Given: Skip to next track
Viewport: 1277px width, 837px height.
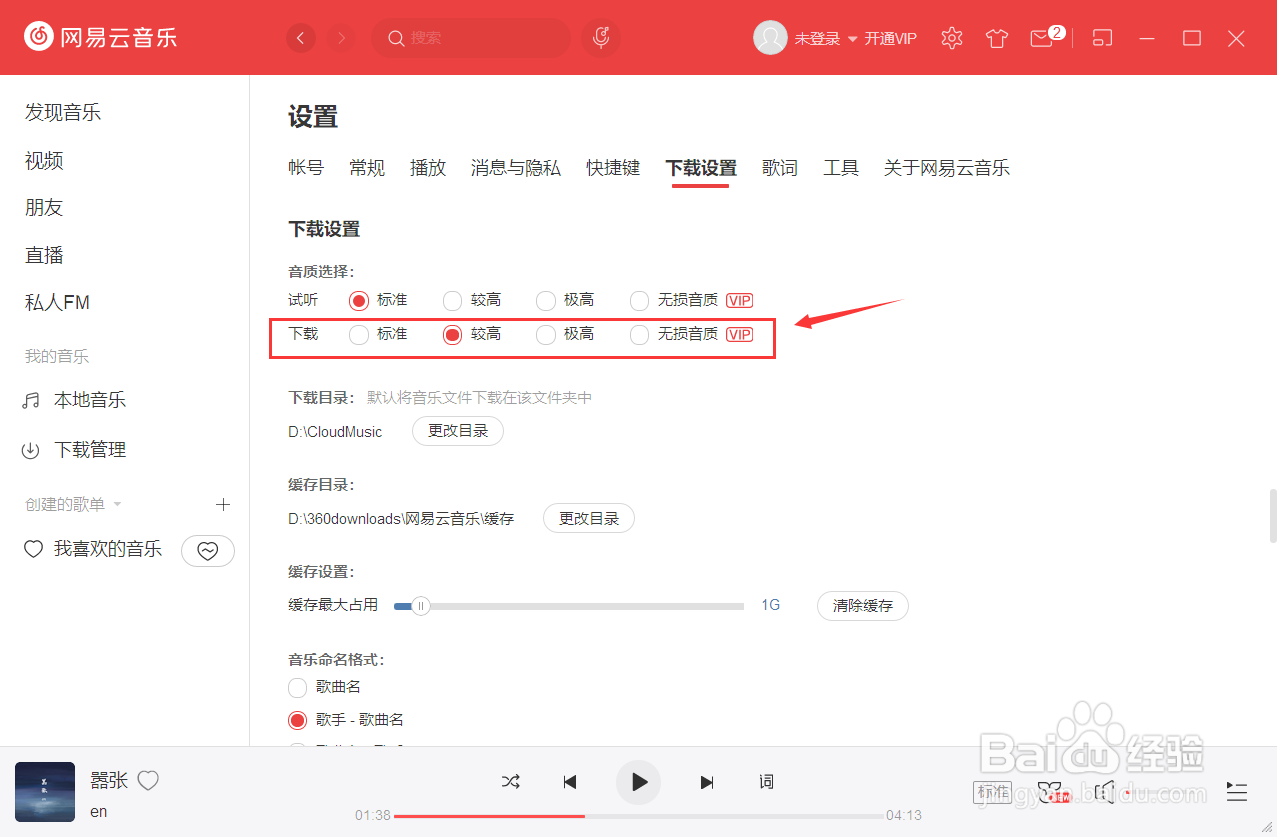Looking at the screenshot, I should [707, 782].
